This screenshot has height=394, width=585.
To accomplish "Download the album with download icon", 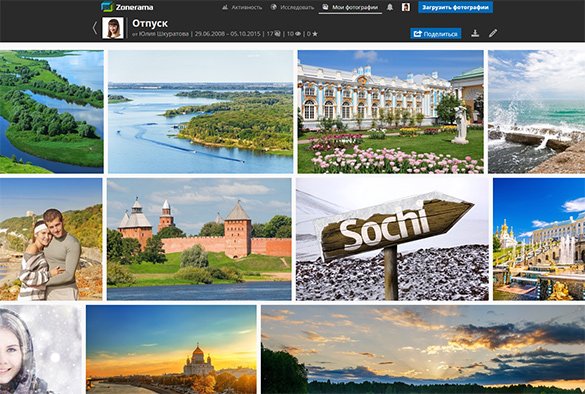I will click(x=475, y=33).
